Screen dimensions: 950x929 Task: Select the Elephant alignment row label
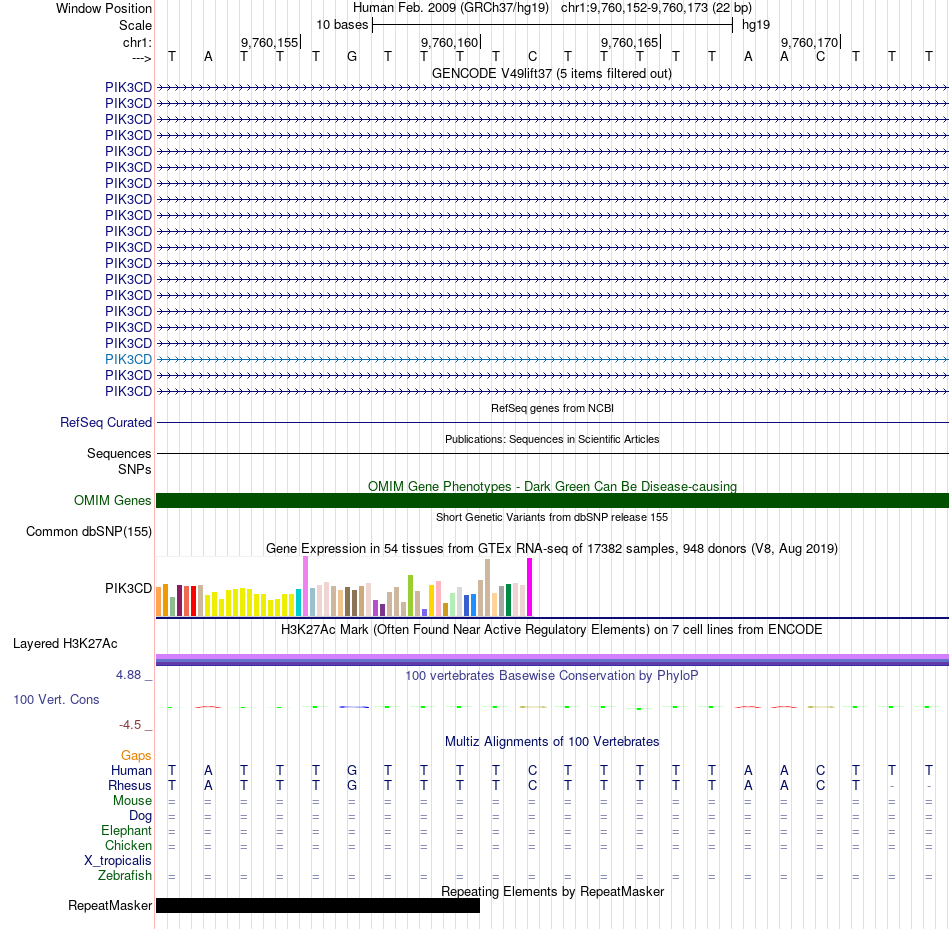(127, 831)
